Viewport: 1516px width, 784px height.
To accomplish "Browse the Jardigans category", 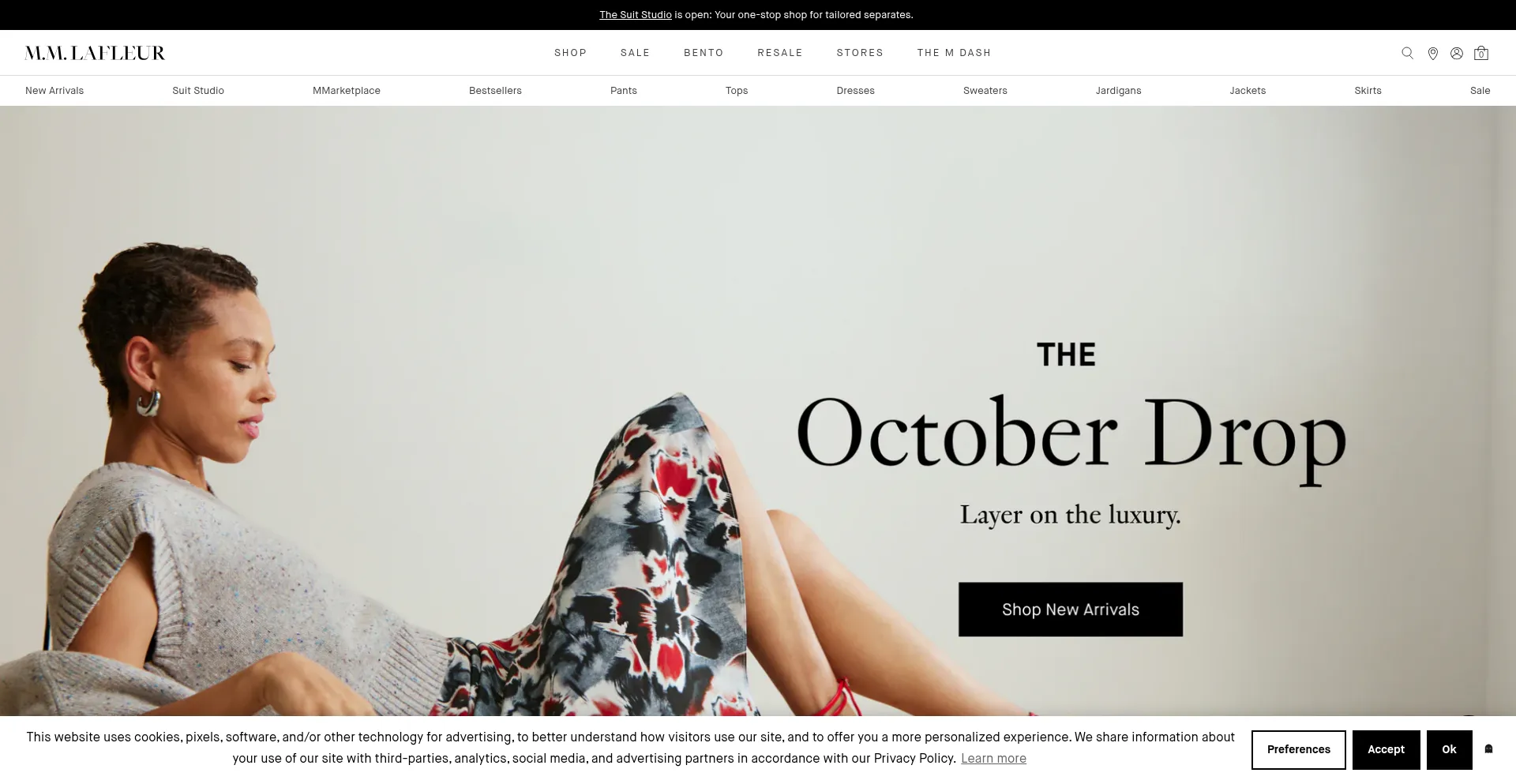I will pos(1118,91).
